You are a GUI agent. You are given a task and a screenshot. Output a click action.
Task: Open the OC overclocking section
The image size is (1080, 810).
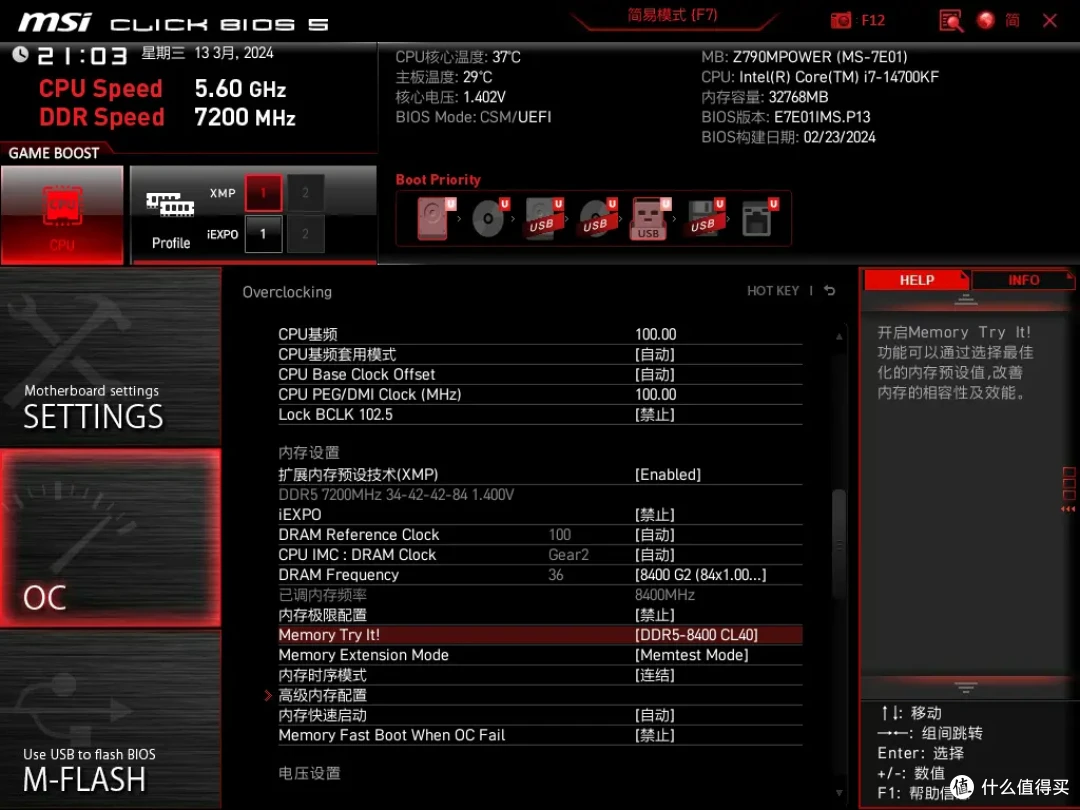[x=110, y=538]
